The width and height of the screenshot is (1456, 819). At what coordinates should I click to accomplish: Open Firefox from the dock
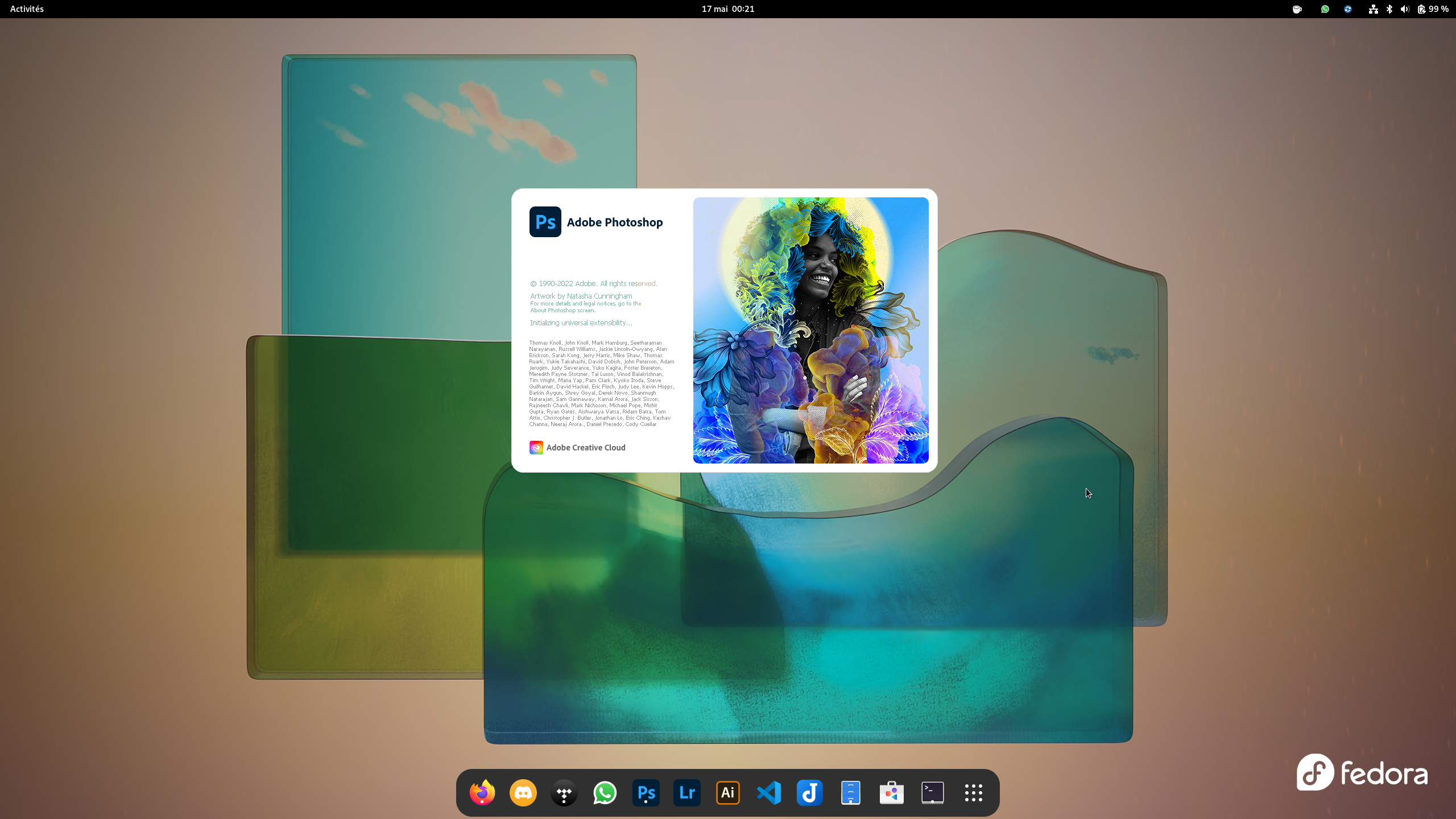pos(482,792)
